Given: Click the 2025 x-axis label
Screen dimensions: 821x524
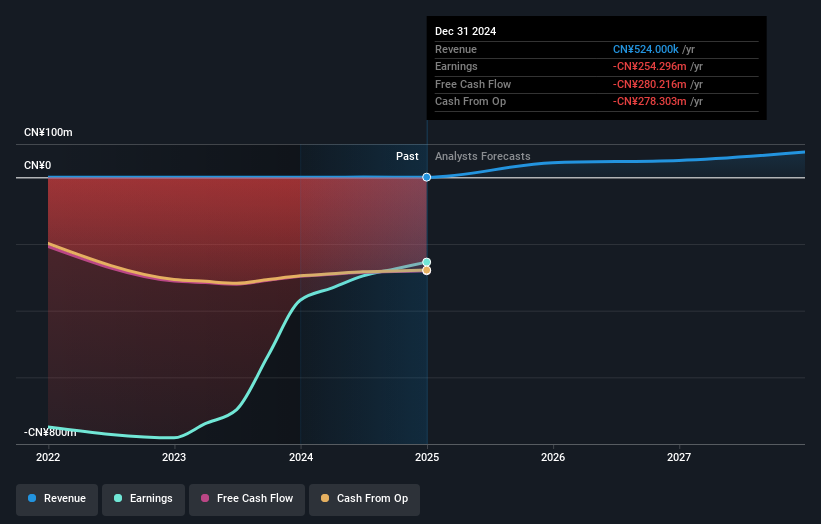Looking at the screenshot, I should tap(427, 458).
